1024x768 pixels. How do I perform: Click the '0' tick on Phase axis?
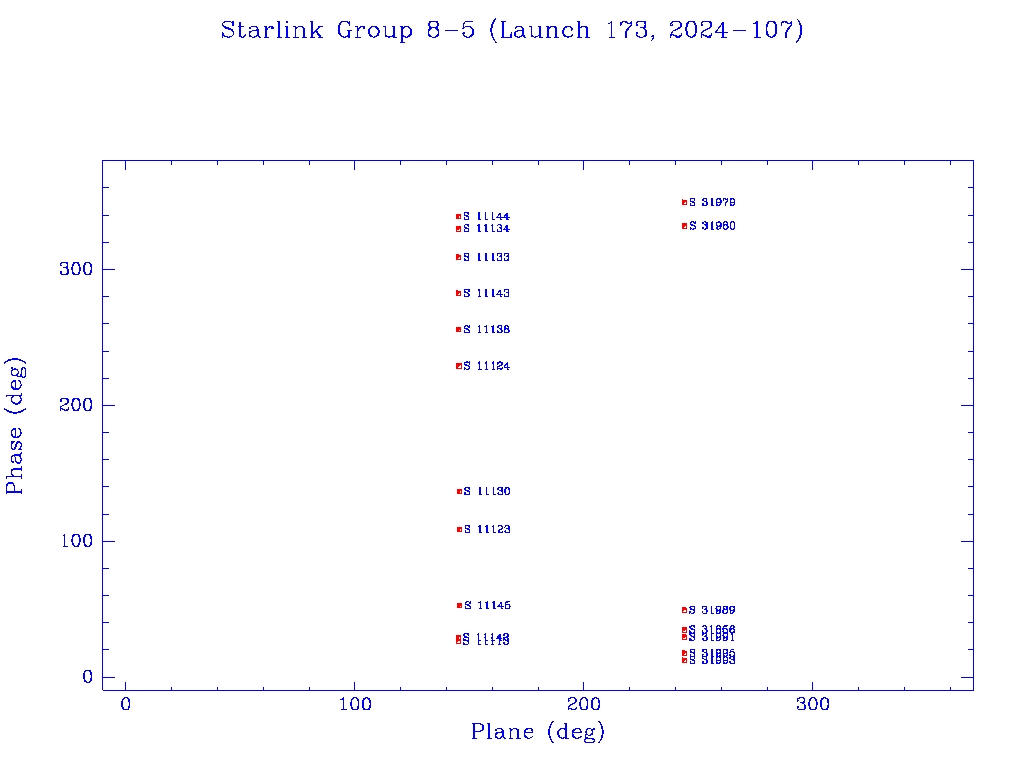(x=88, y=677)
